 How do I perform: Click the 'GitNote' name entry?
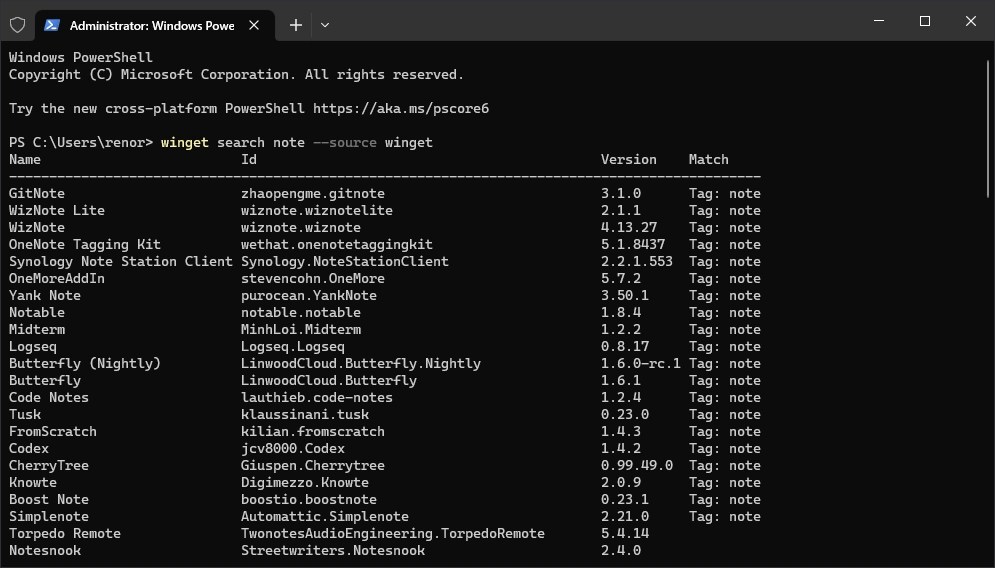[37, 194]
